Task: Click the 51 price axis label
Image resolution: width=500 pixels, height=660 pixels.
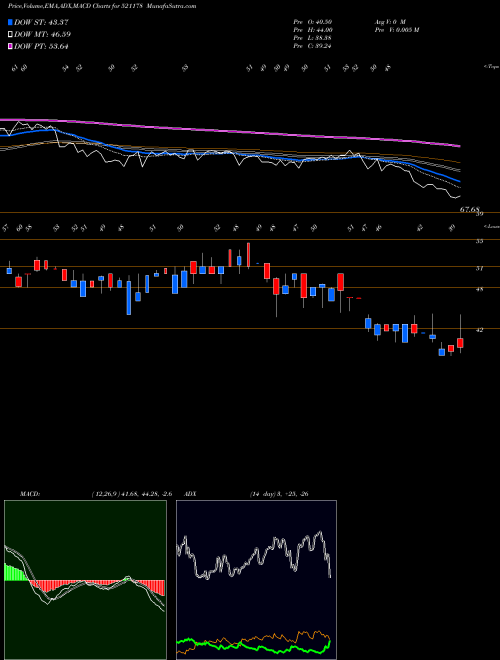Action: coord(479,268)
